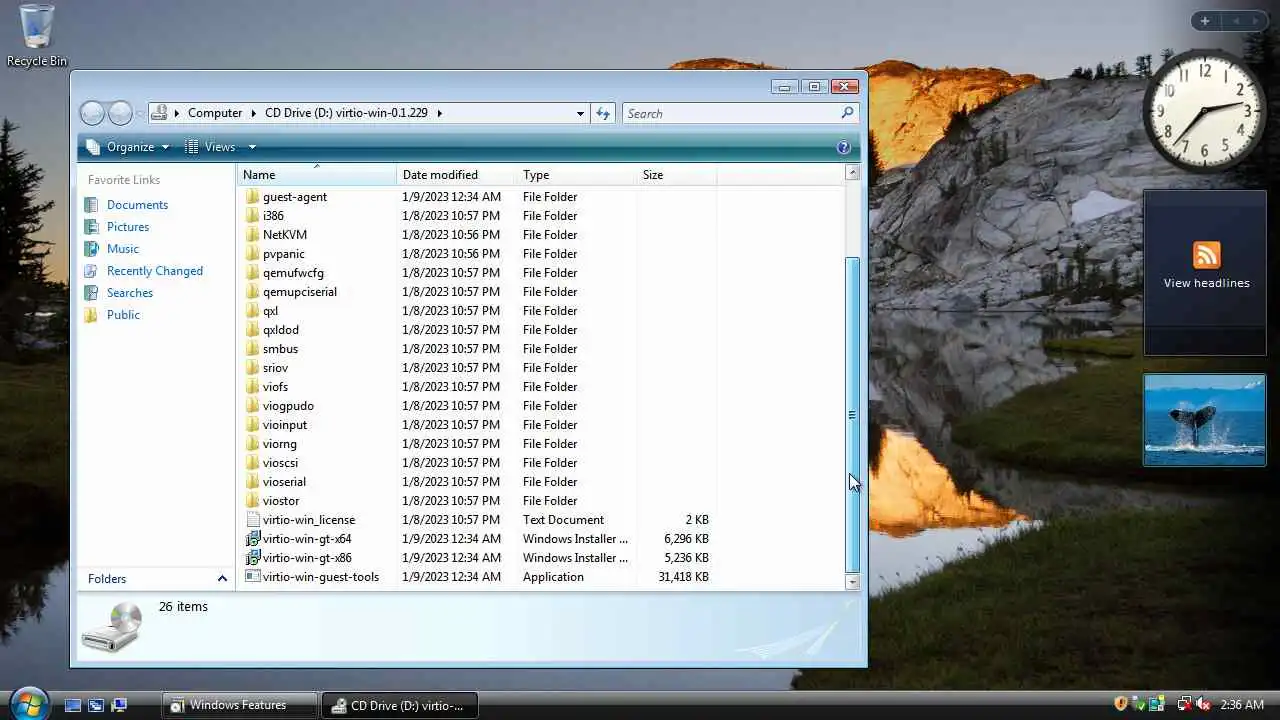
Task: Open the Pictures favorite link
Action: pyautogui.click(x=128, y=227)
